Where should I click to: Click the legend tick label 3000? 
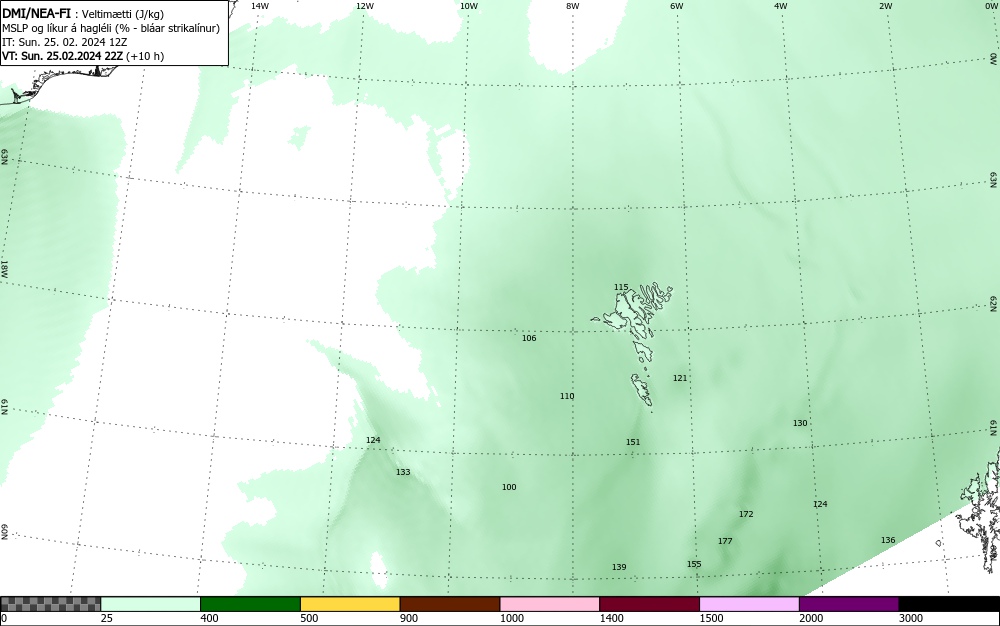(911, 618)
